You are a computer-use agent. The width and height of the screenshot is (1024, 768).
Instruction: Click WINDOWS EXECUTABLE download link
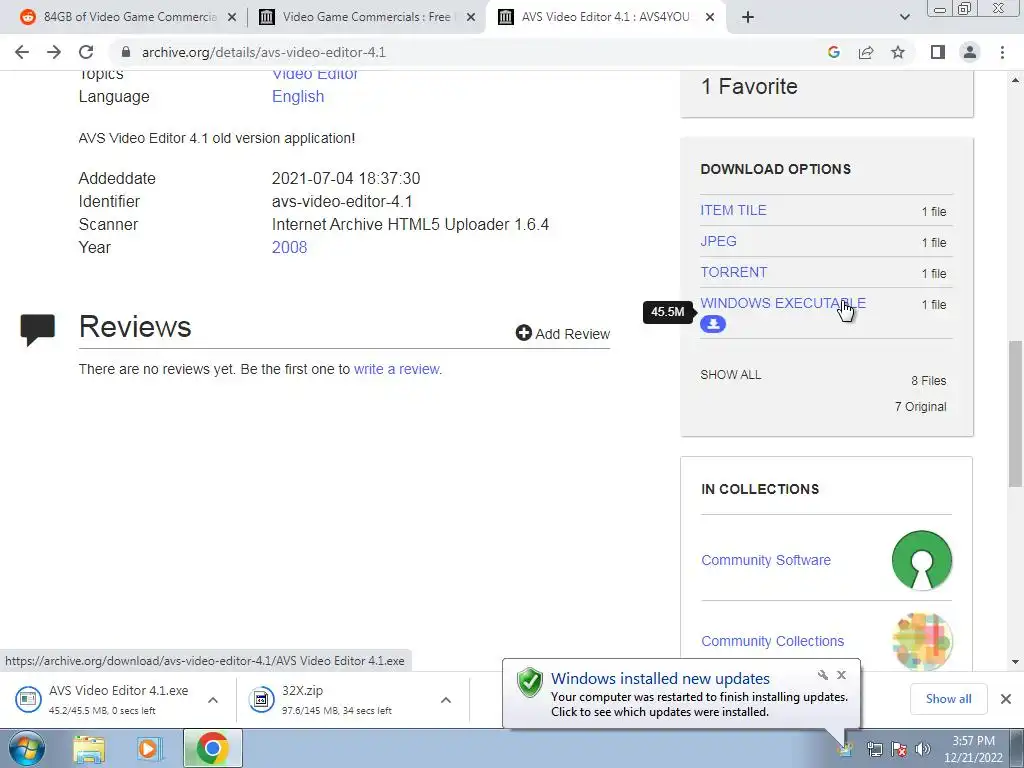[x=783, y=303]
